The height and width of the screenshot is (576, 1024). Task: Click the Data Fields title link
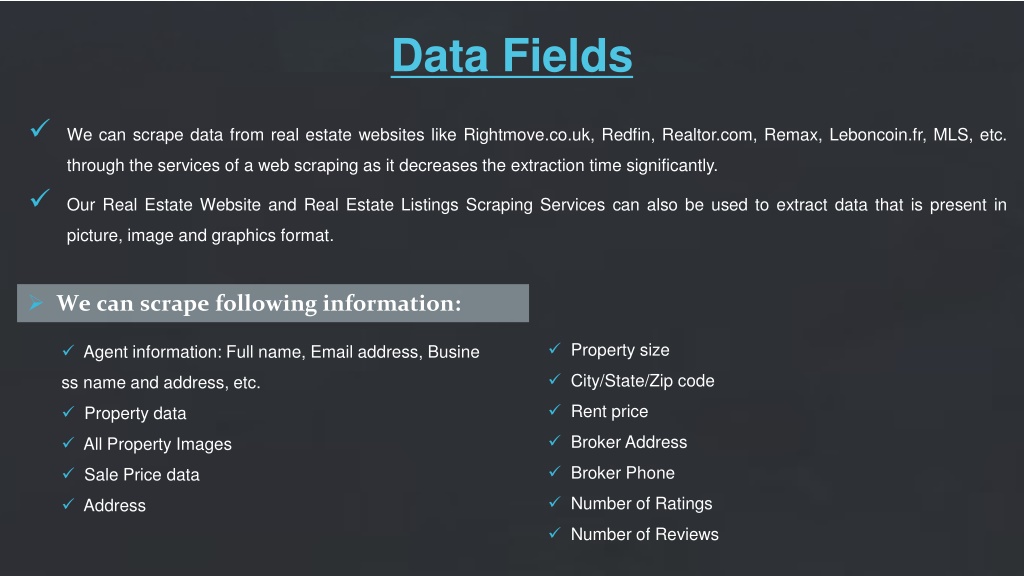point(512,56)
